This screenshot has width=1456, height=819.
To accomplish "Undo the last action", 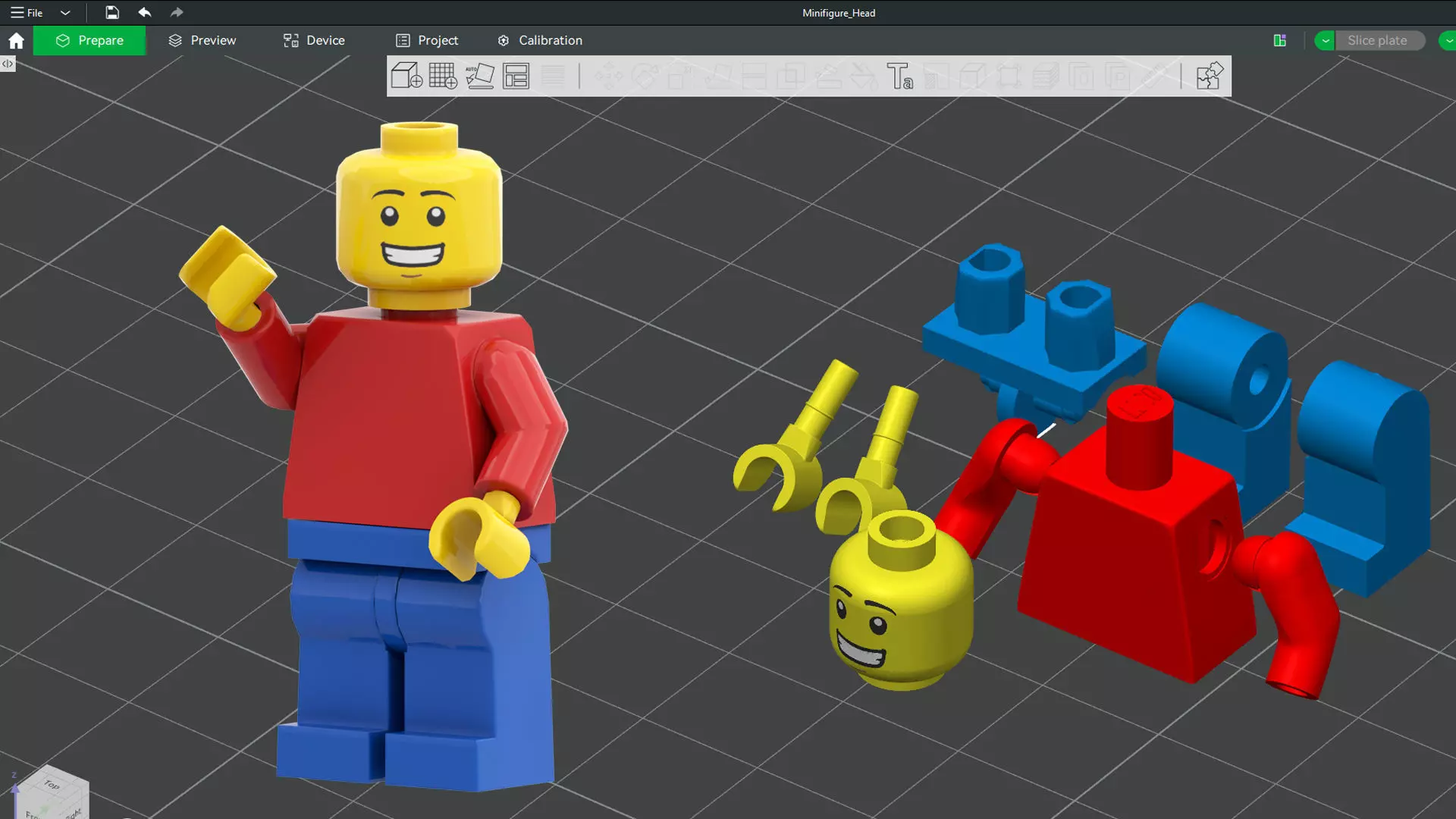I will click(144, 12).
